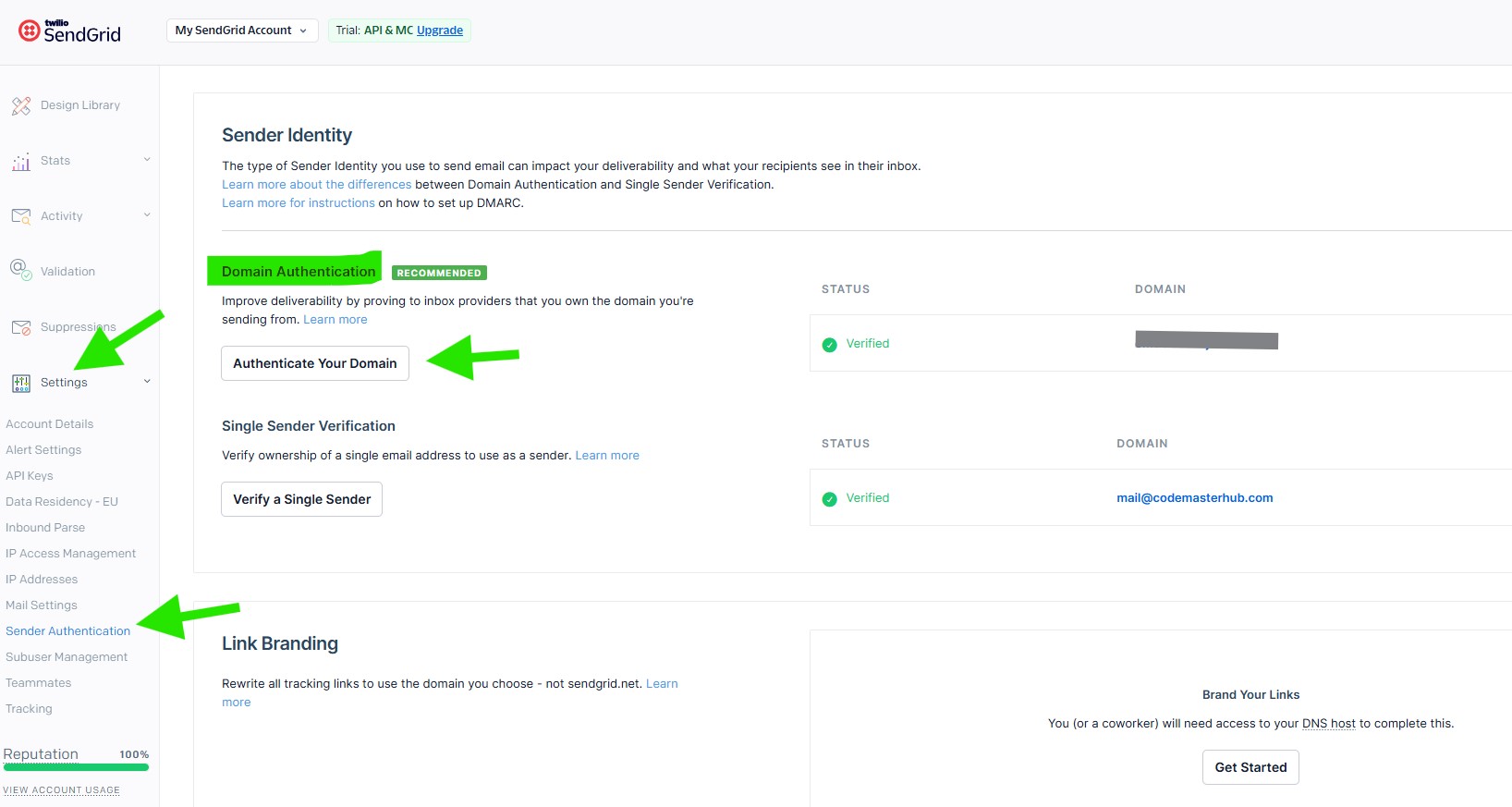
Task: Click the Suppressions envelope icon
Action: click(21, 327)
